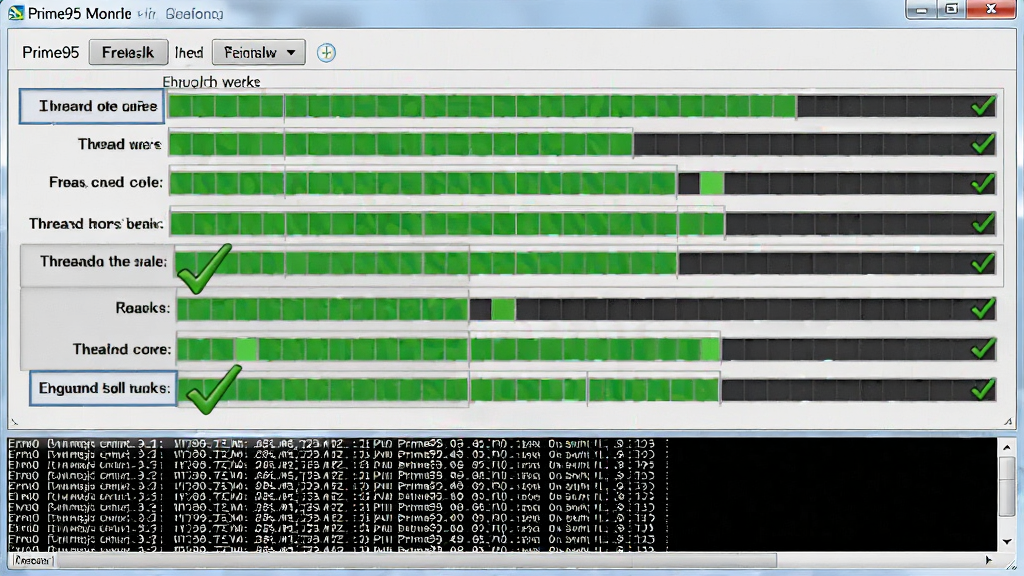This screenshot has width=1024, height=576.
Task: Select the 'Thread wrers' row label
Action: click(120, 144)
